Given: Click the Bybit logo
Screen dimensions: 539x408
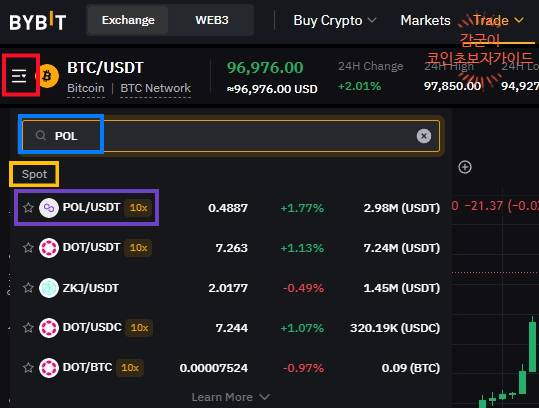Looking at the screenshot, I should pos(37,21).
